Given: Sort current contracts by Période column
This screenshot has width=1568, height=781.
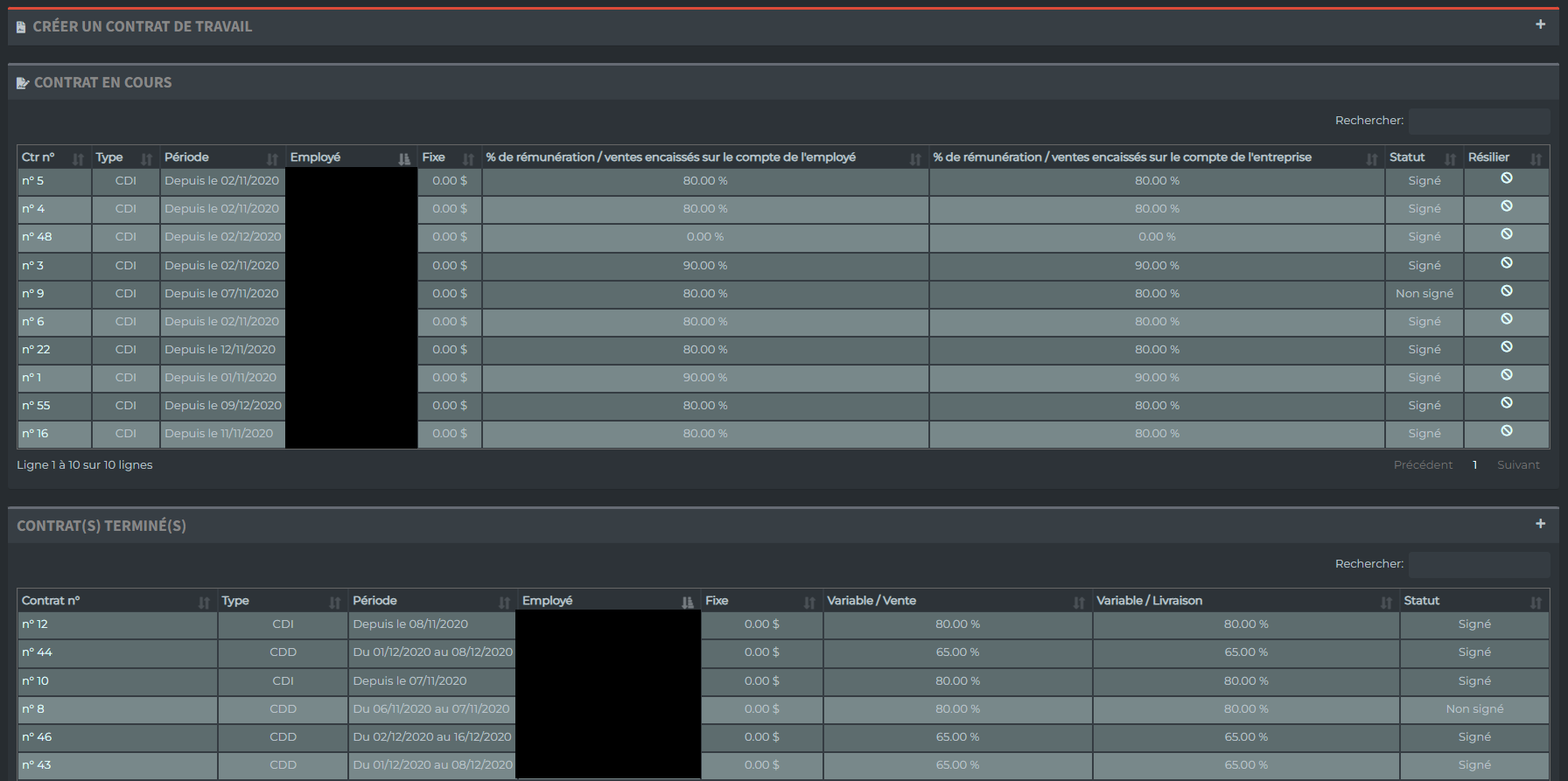Looking at the screenshot, I should (x=221, y=157).
